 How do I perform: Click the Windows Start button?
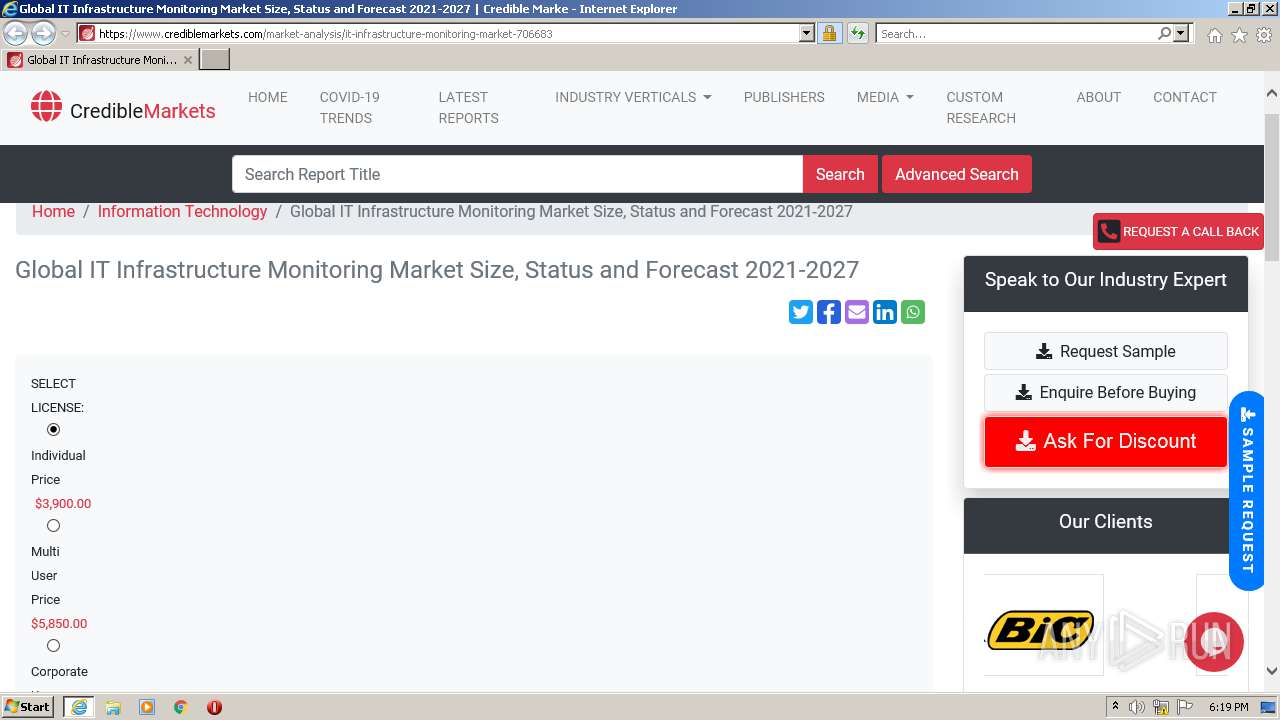pyautogui.click(x=28, y=706)
